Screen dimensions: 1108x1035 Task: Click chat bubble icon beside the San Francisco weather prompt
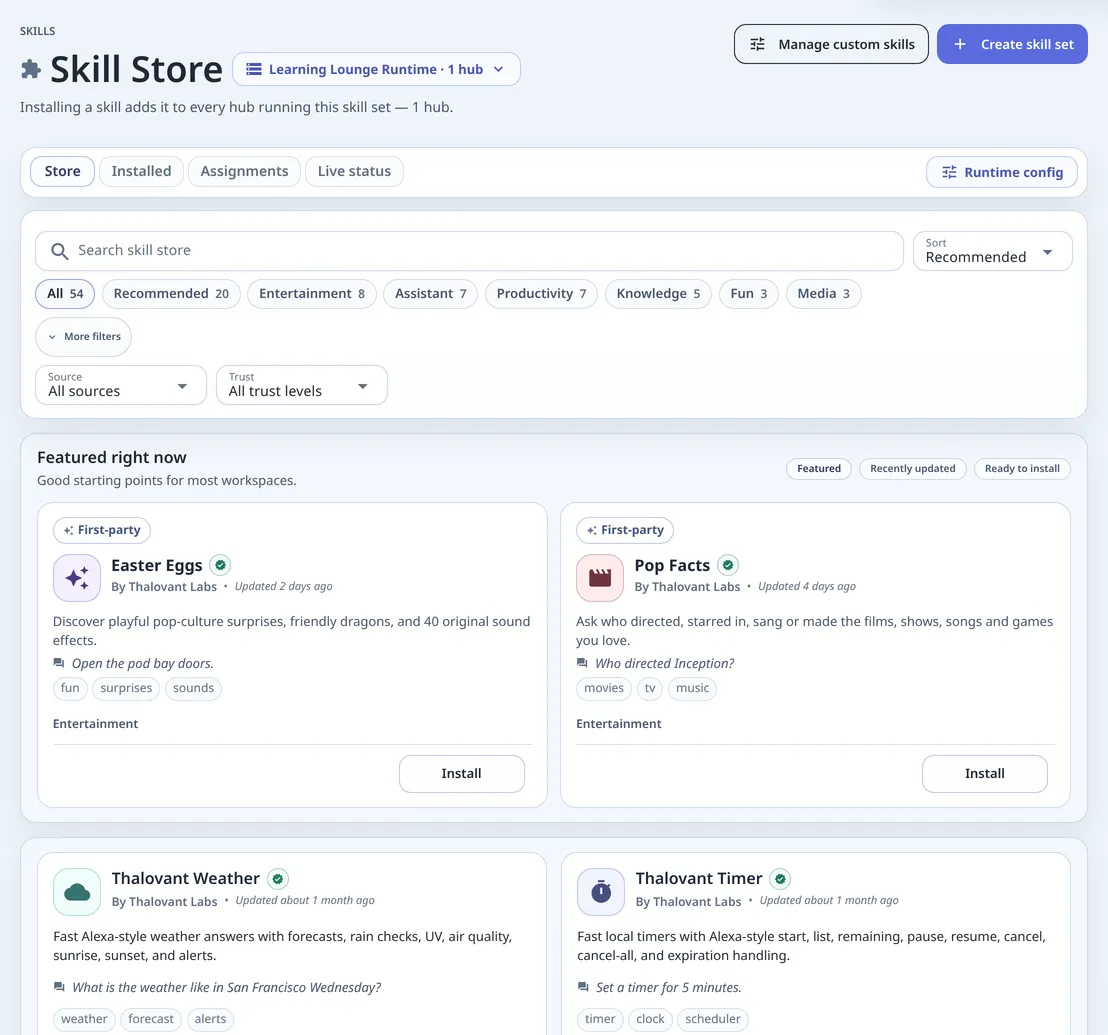click(59, 987)
